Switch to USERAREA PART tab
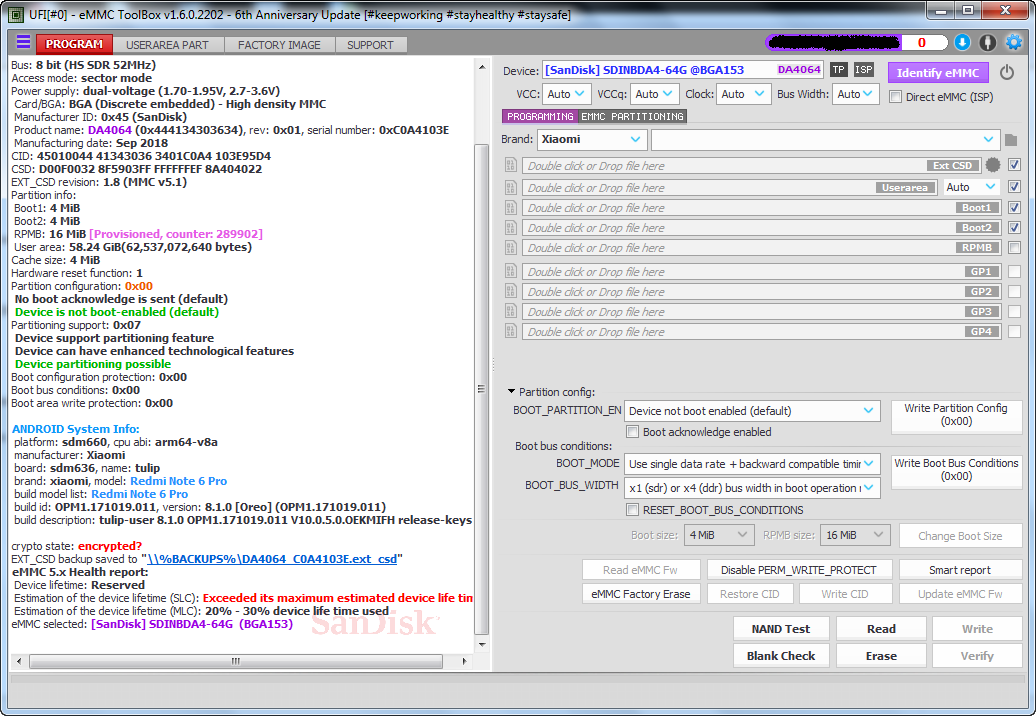The width and height of the screenshot is (1036, 716). pyautogui.click(x=167, y=45)
